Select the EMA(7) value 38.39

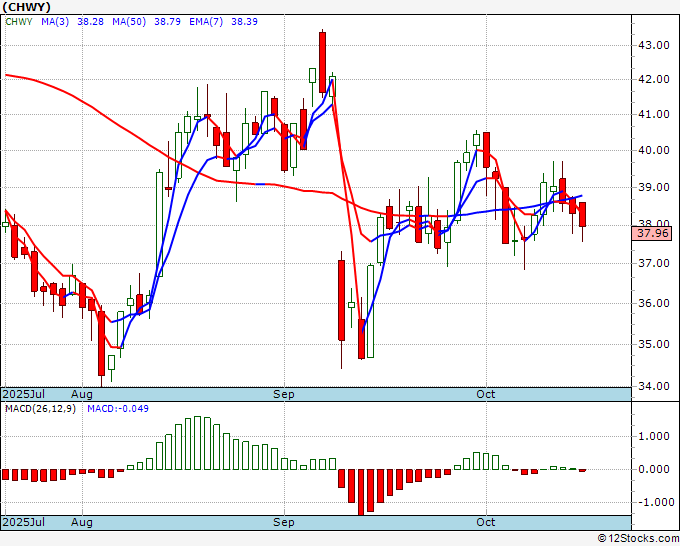tap(244, 22)
